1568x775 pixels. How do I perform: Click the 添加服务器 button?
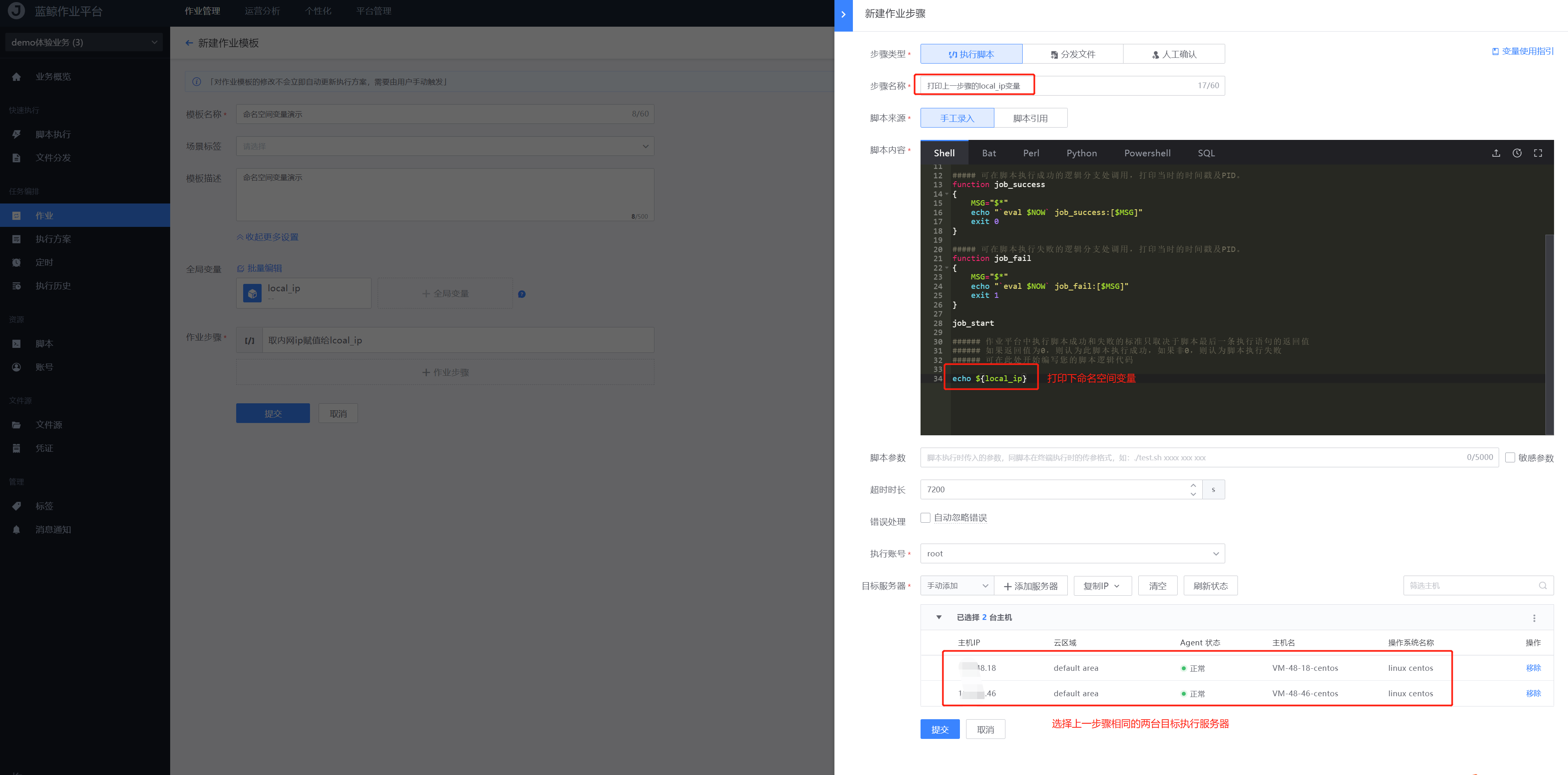[1030, 586]
